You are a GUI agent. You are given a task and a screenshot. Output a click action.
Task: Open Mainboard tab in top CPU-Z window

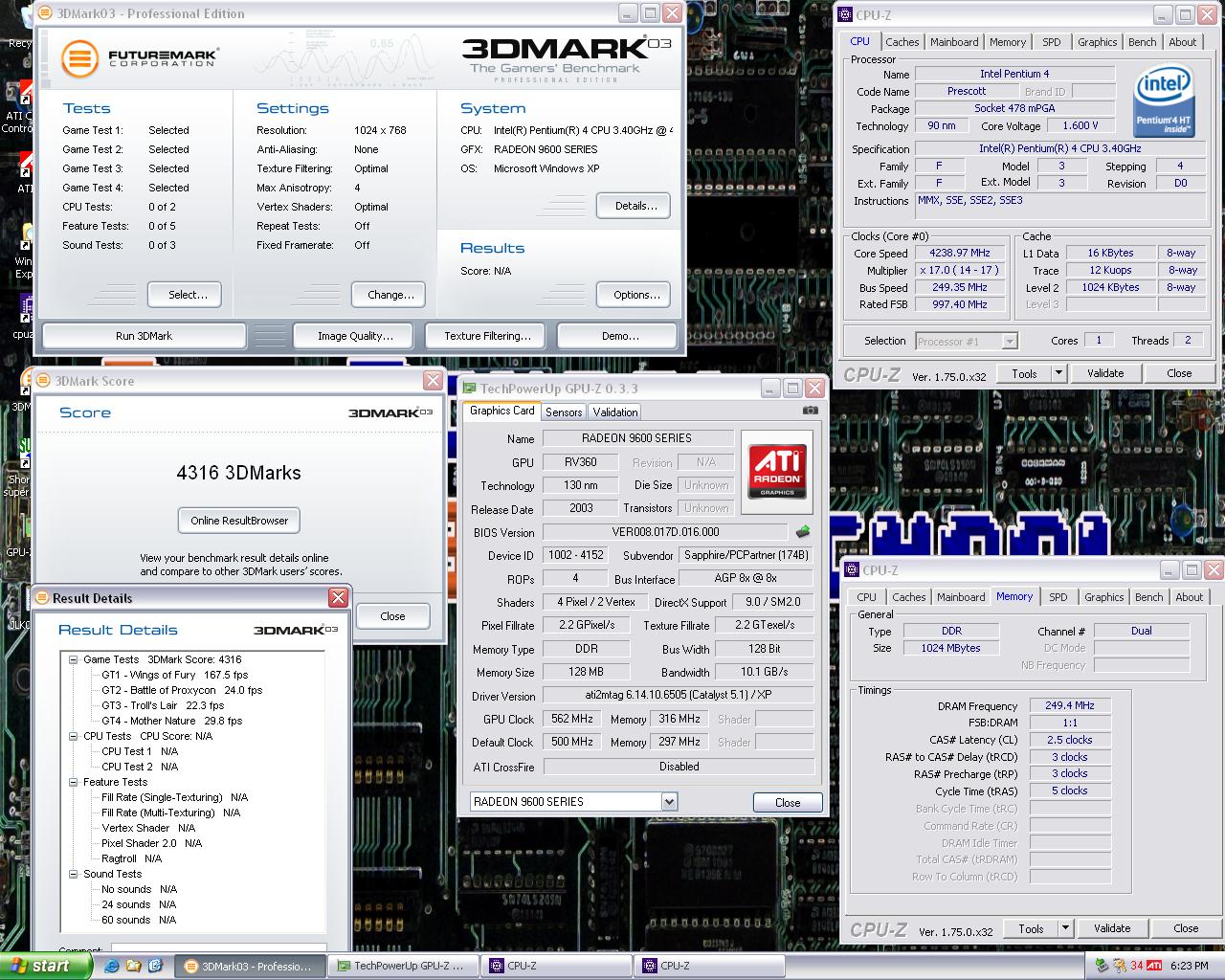tap(954, 42)
